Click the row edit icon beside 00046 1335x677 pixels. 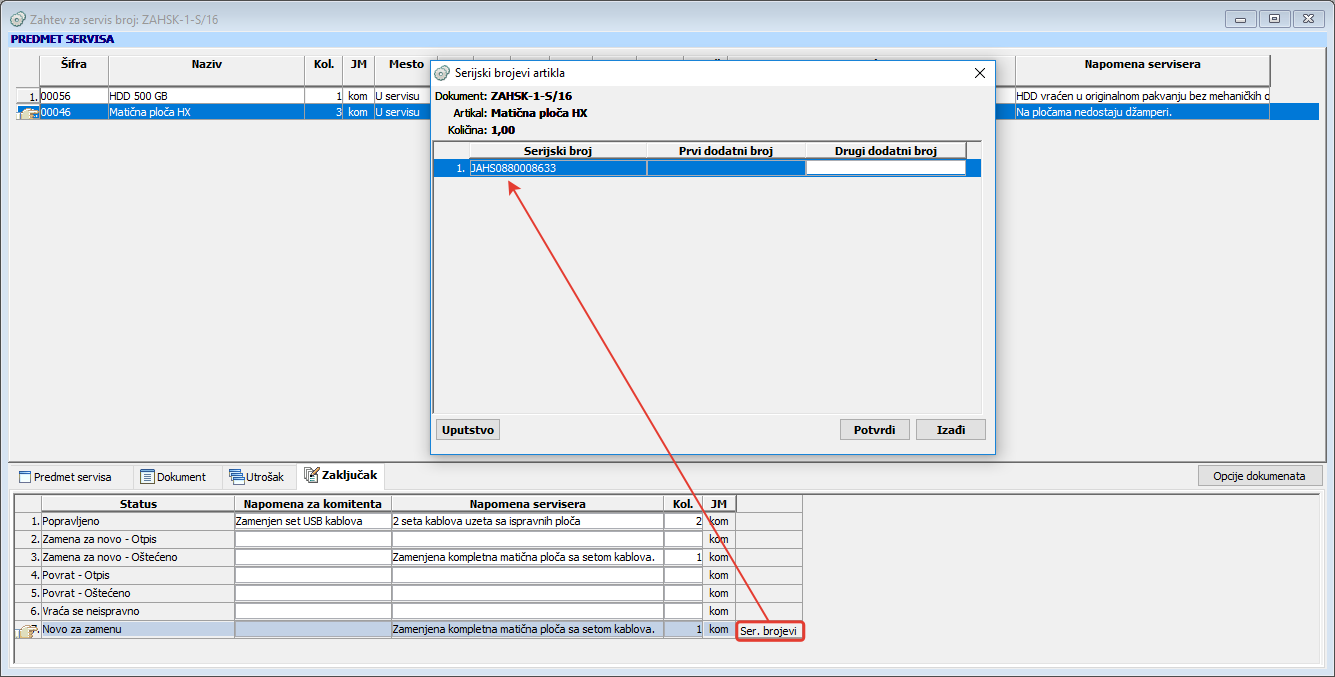pyautogui.click(x=28, y=113)
